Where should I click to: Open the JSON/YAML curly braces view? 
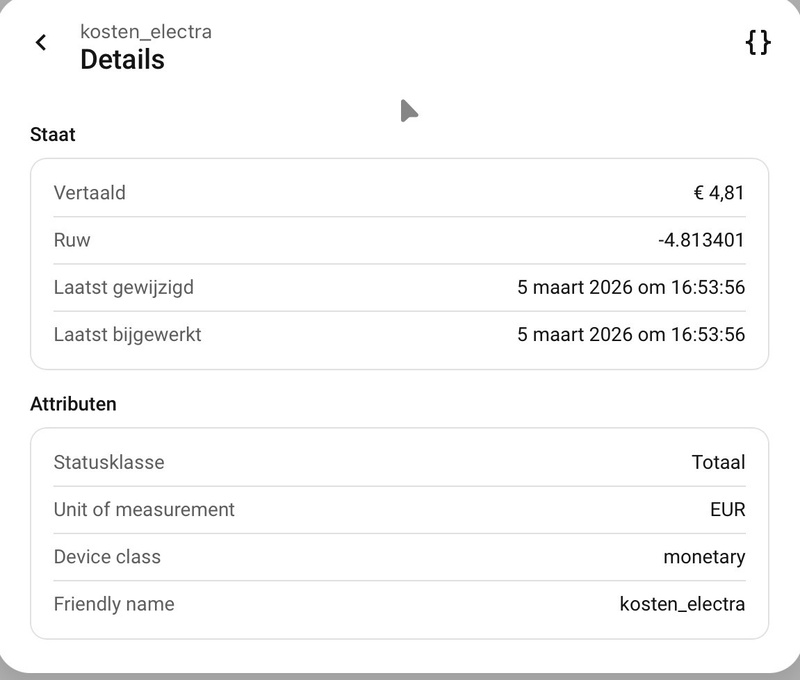click(x=758, y=42)
